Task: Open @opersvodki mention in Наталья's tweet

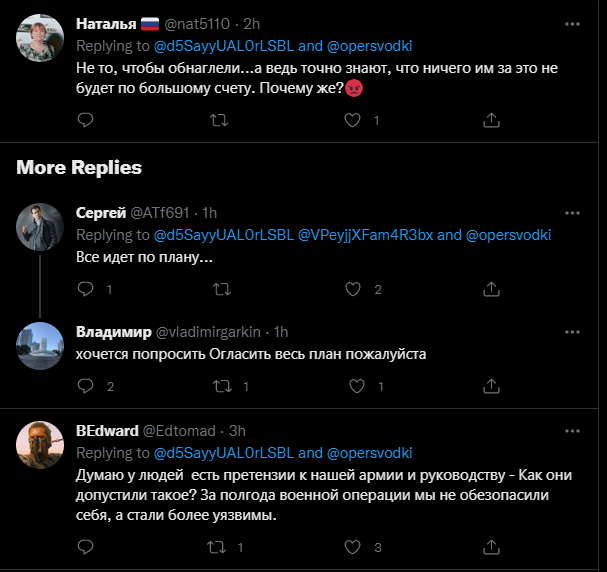Action: click(368, 47)
